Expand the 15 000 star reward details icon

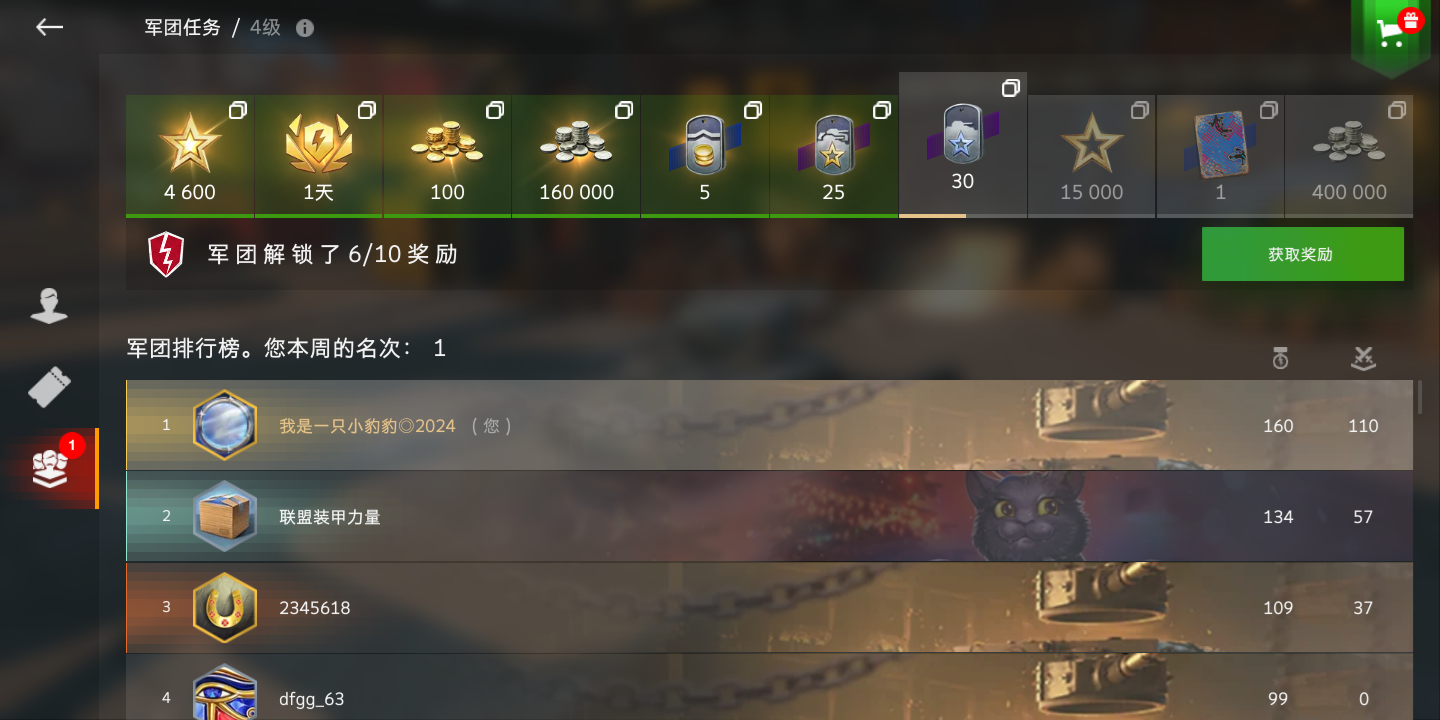1139,110
